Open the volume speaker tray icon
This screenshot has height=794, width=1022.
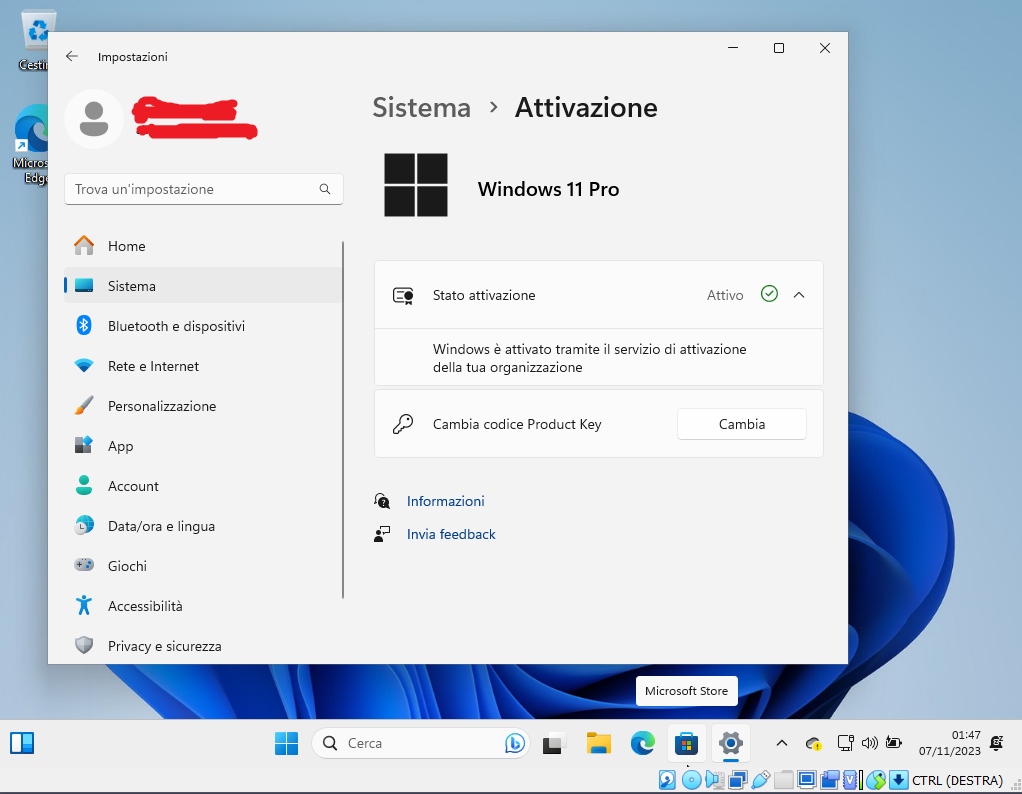(x=869, y=743)
